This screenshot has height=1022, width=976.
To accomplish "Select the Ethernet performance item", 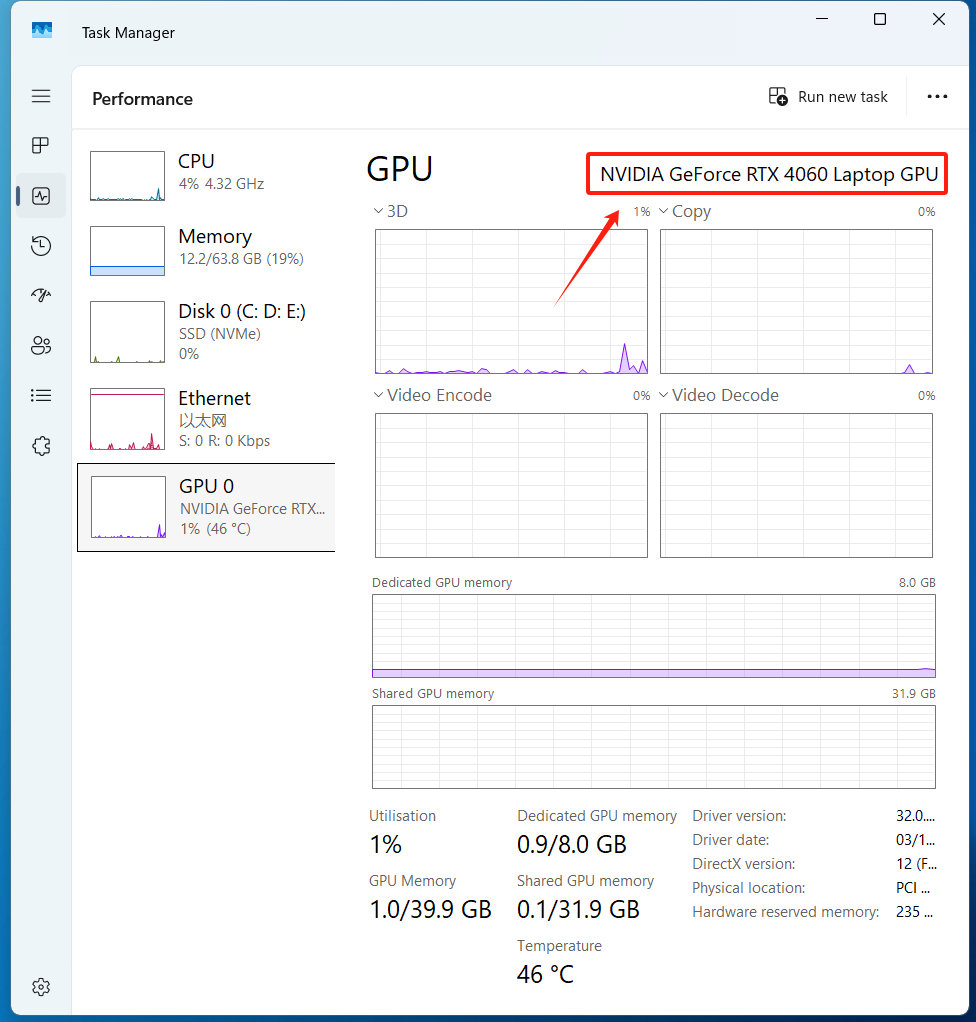I will pyautogui.click(x=206, y=419).
